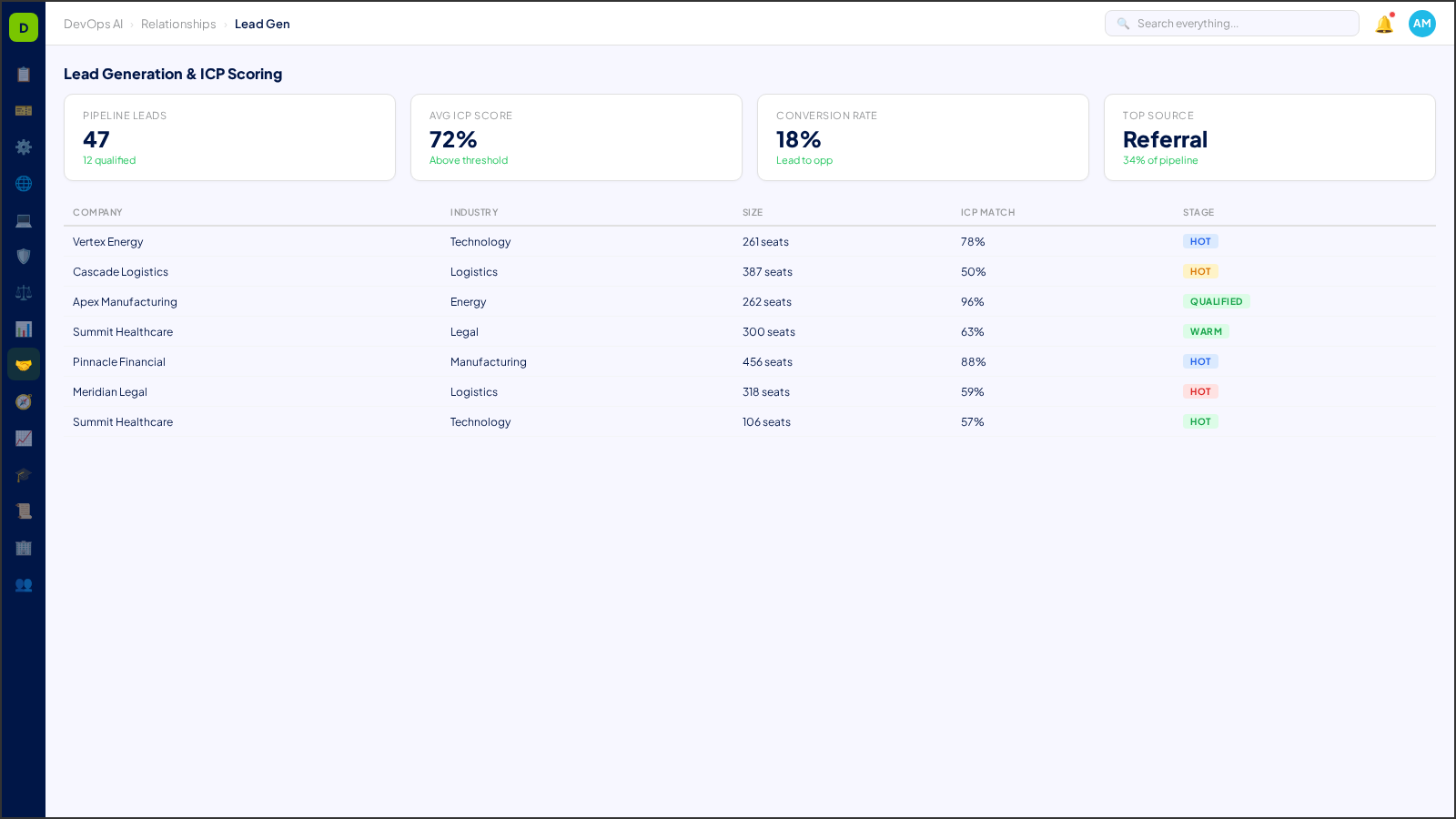Click the laptop icon in the sidebar
1456x819 pixels.
(x=23, y=219)
